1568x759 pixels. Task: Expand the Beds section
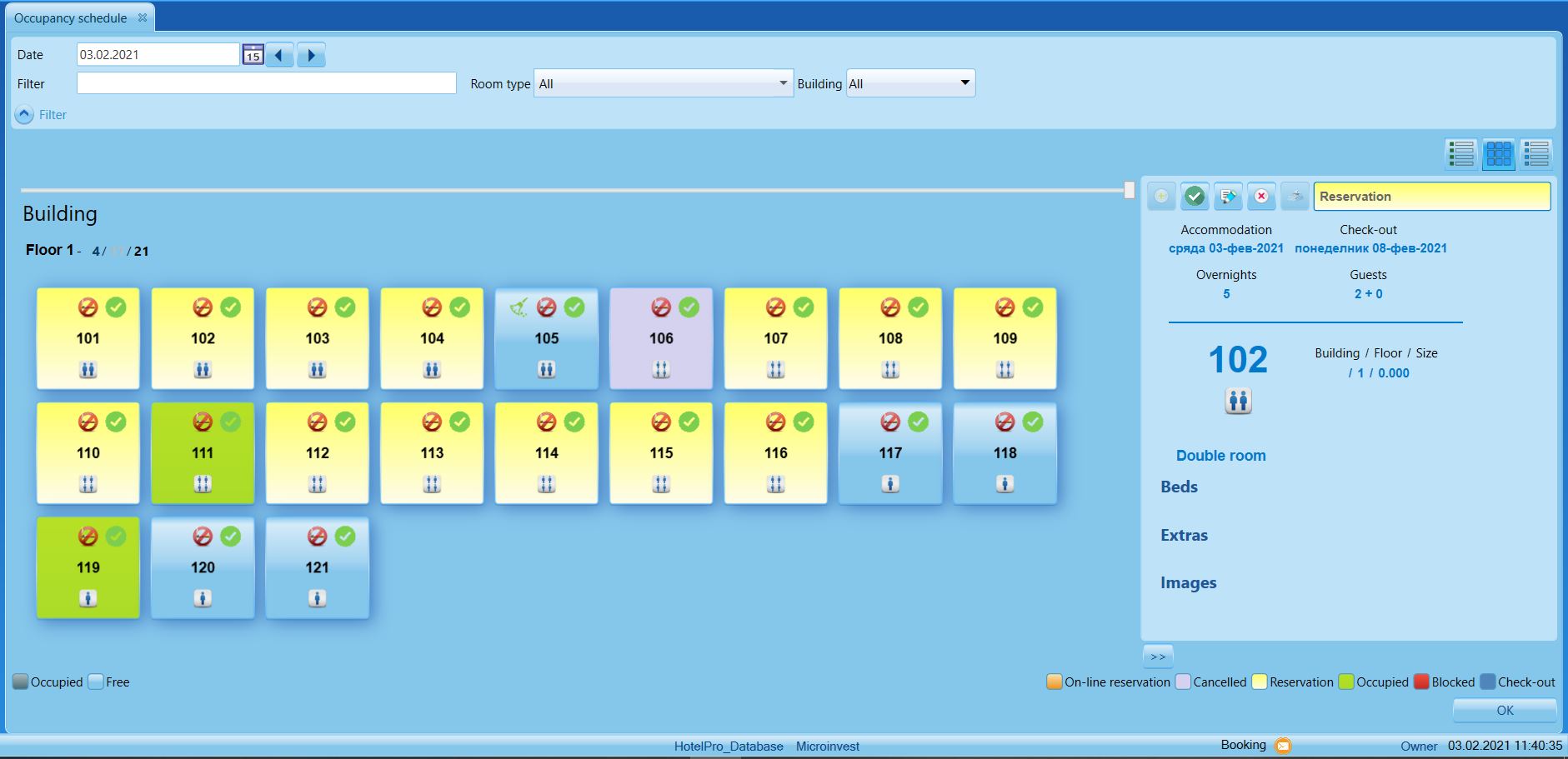[1179, 487]
